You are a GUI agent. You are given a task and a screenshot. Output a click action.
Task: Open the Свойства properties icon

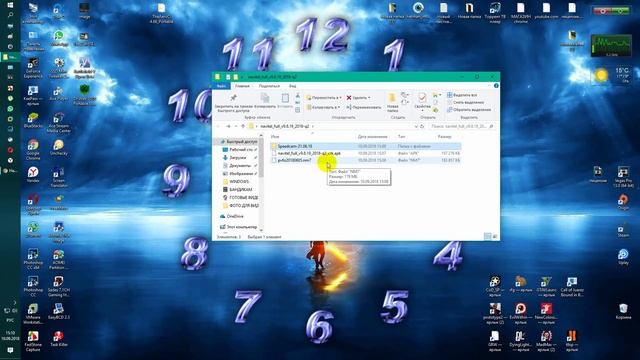[x=422, y=98]
